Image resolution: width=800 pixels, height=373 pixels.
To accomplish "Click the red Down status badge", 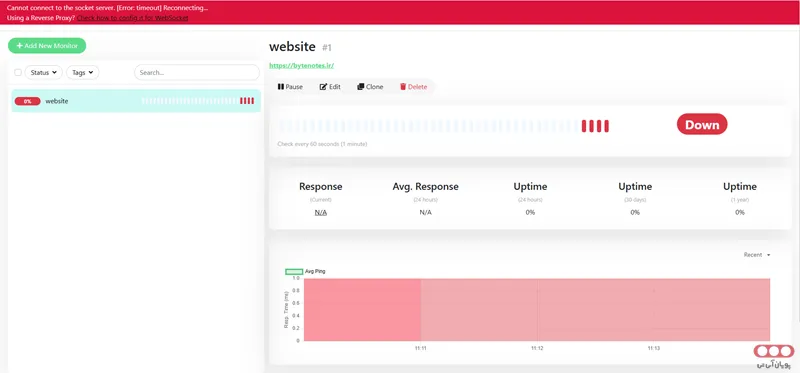I will coord(702,125).
